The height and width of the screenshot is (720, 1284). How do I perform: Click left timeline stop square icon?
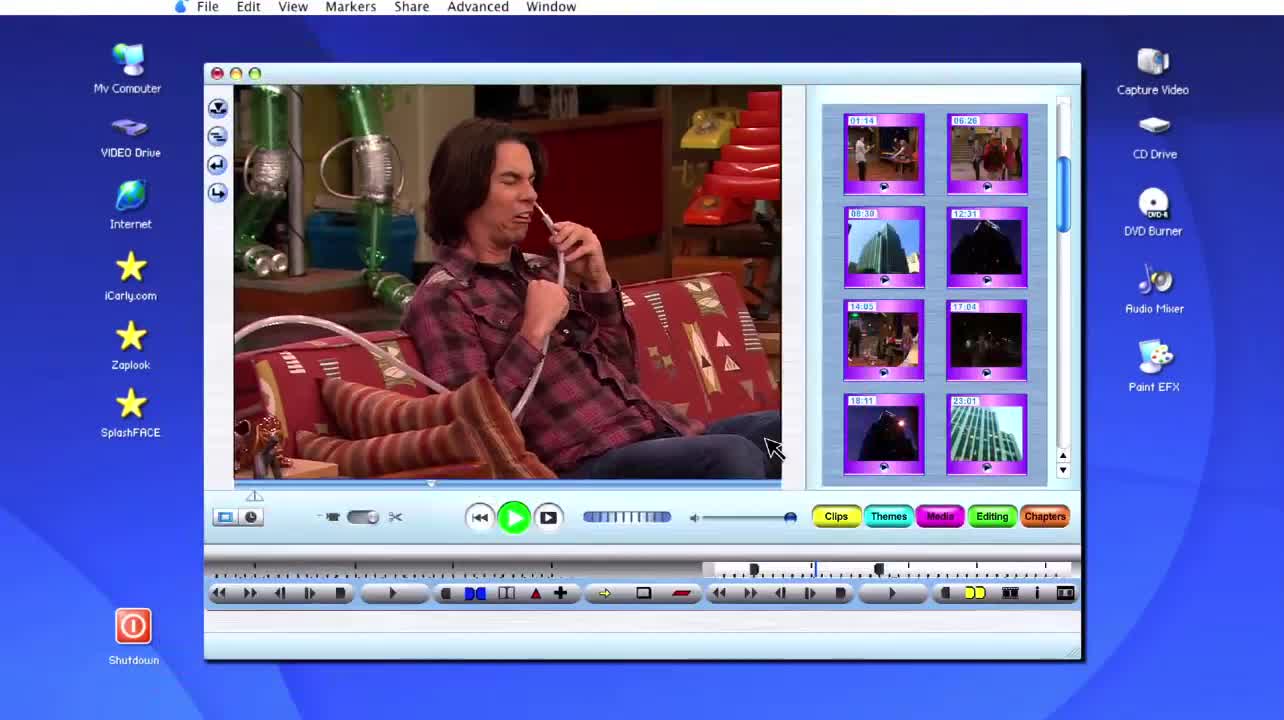pyautogui.click(x=340, y=593)
